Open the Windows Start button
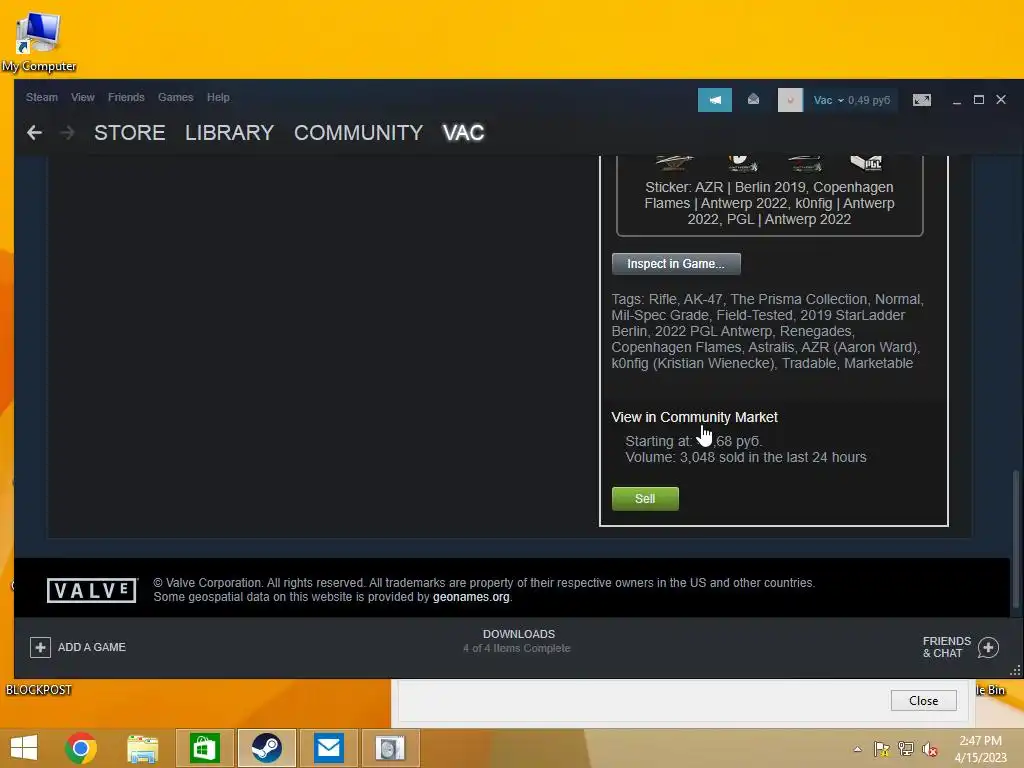Screen dimensions: 1024x768 [24, 748]
